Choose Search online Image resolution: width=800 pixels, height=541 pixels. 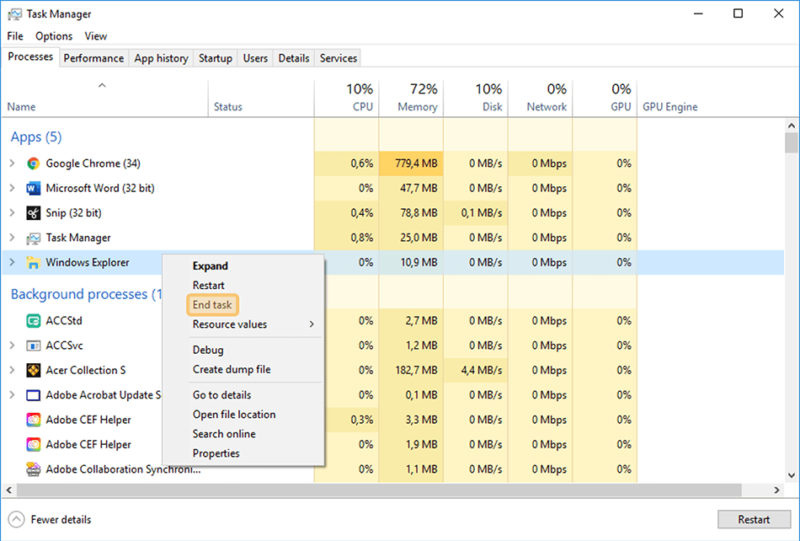tap(224, 434)
